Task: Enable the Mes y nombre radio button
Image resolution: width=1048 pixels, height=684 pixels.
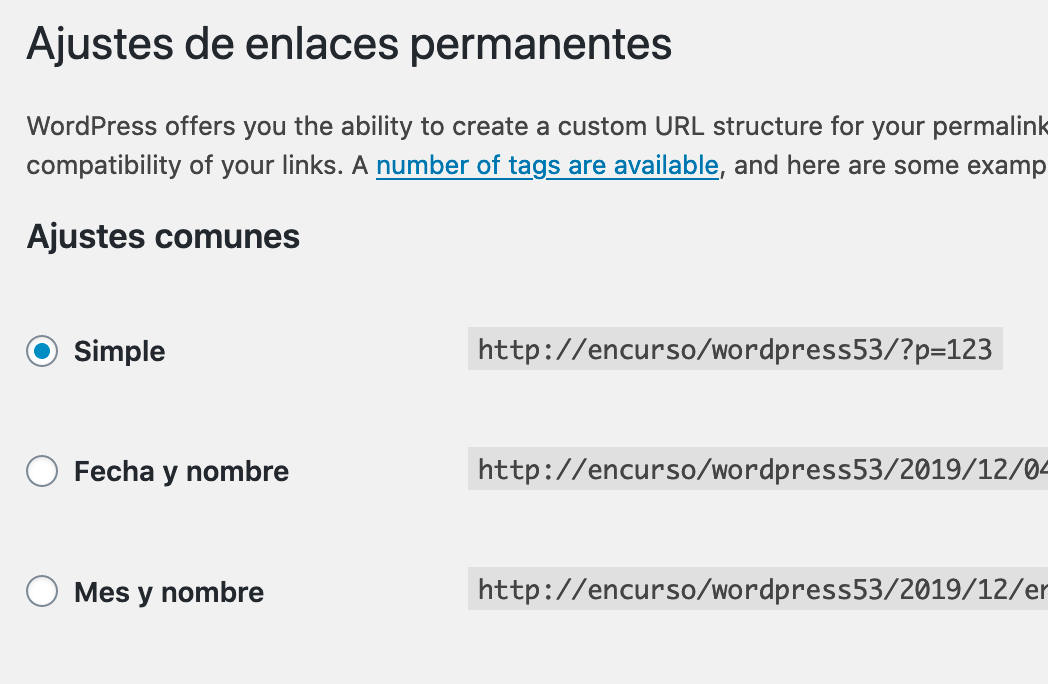Action: (x=42, y=592)
